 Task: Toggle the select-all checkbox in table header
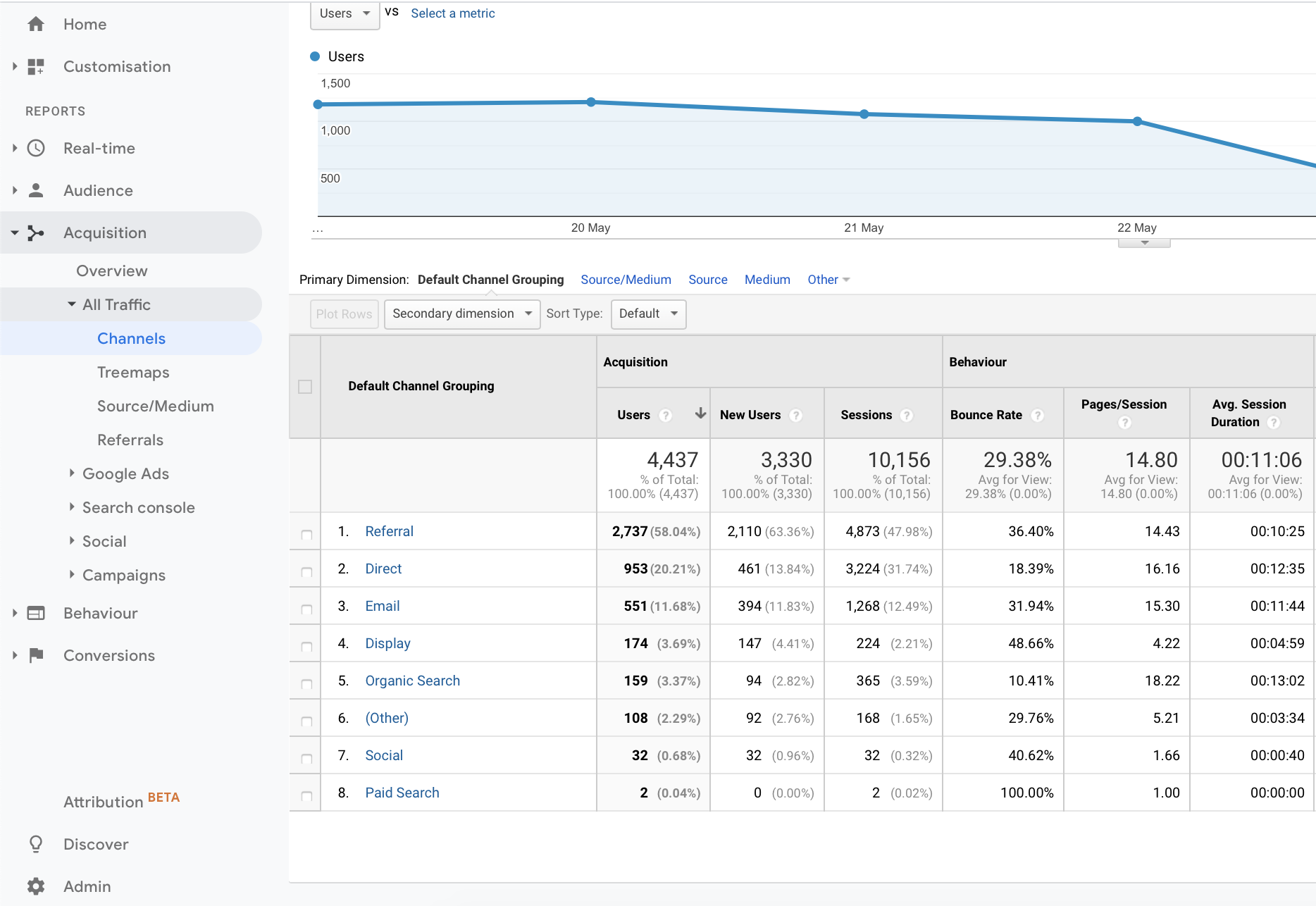pos(305,387)
